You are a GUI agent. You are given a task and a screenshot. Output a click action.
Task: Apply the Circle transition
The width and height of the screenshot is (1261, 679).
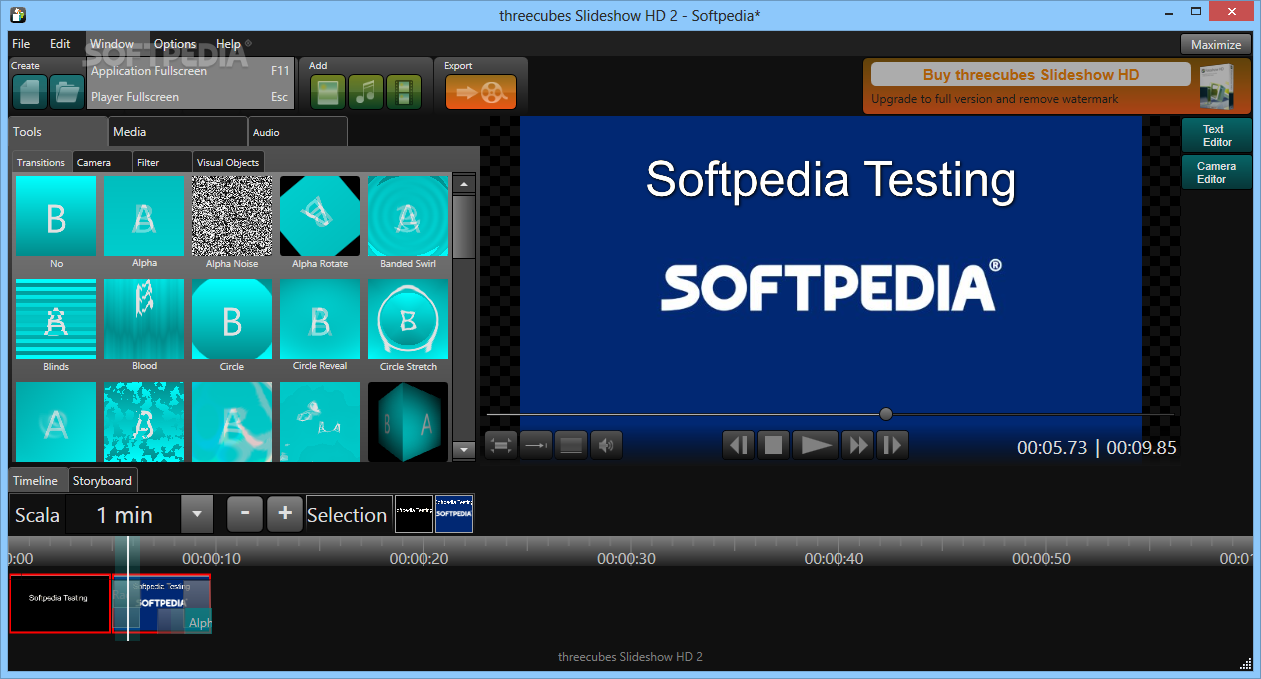coord(232,319)
